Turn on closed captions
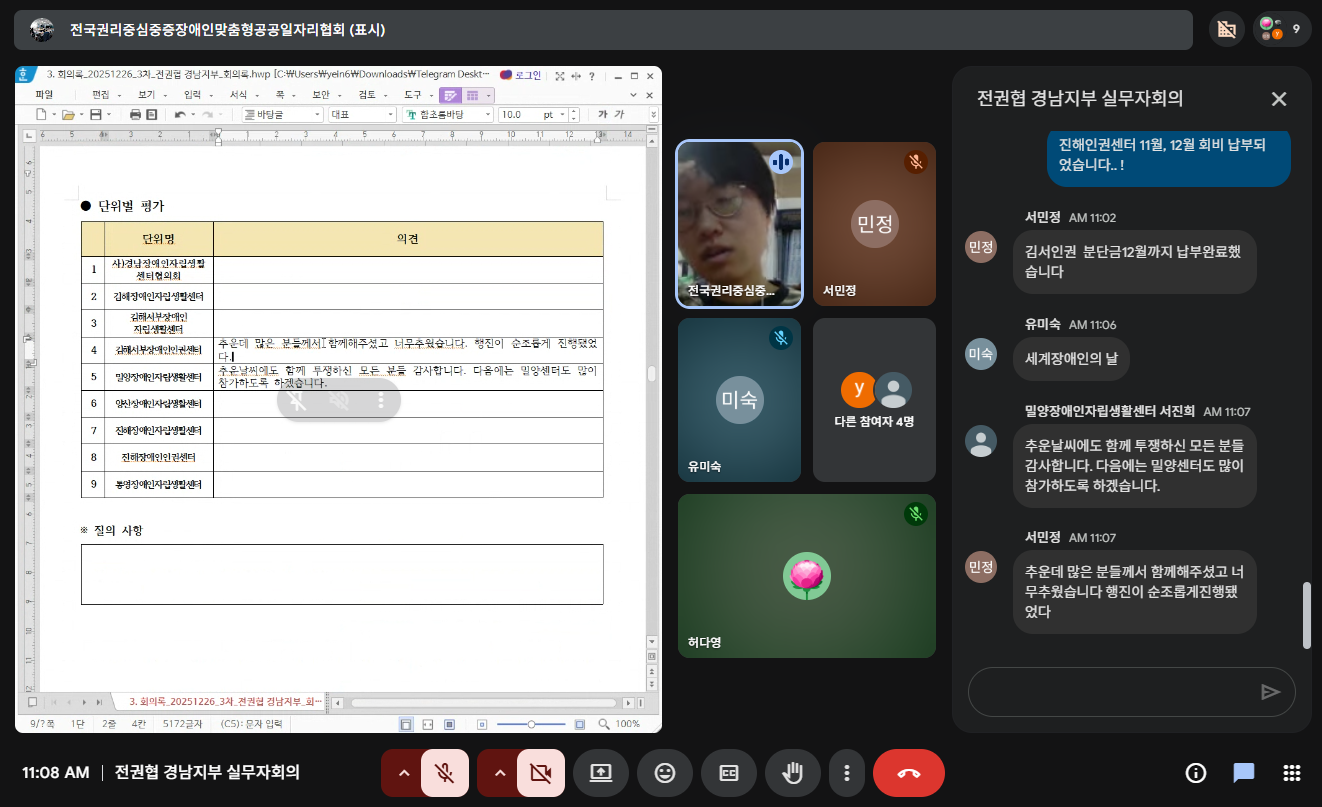The image size is (1322, 807). coord(729,773)
